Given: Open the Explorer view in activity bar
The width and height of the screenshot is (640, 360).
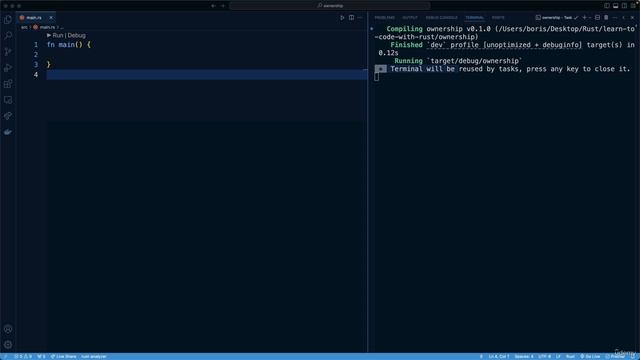Looking at the screenshot, I should (x=8, y=20).
